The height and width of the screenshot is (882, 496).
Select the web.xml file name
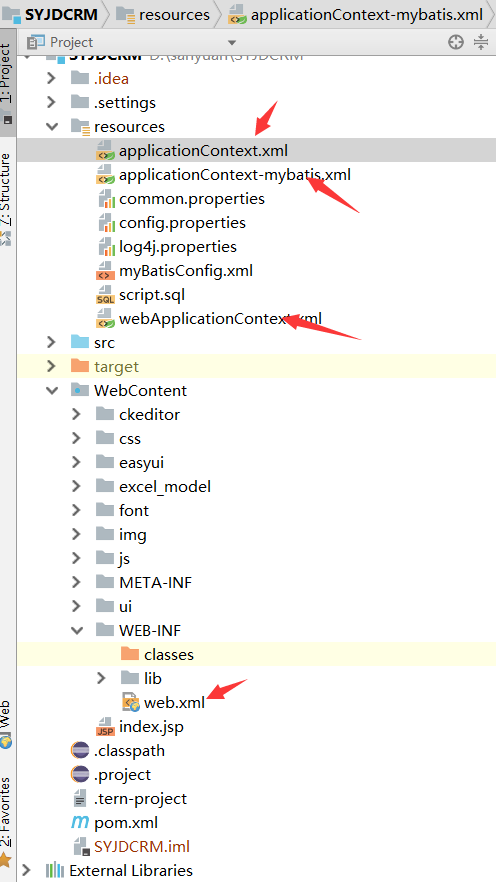(174, 703)
